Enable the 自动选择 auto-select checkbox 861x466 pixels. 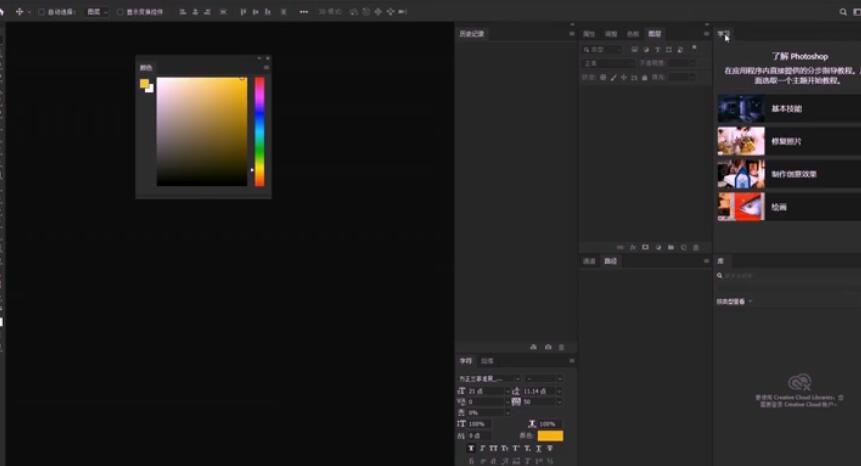pyautogui.click(x=41, y=12)
